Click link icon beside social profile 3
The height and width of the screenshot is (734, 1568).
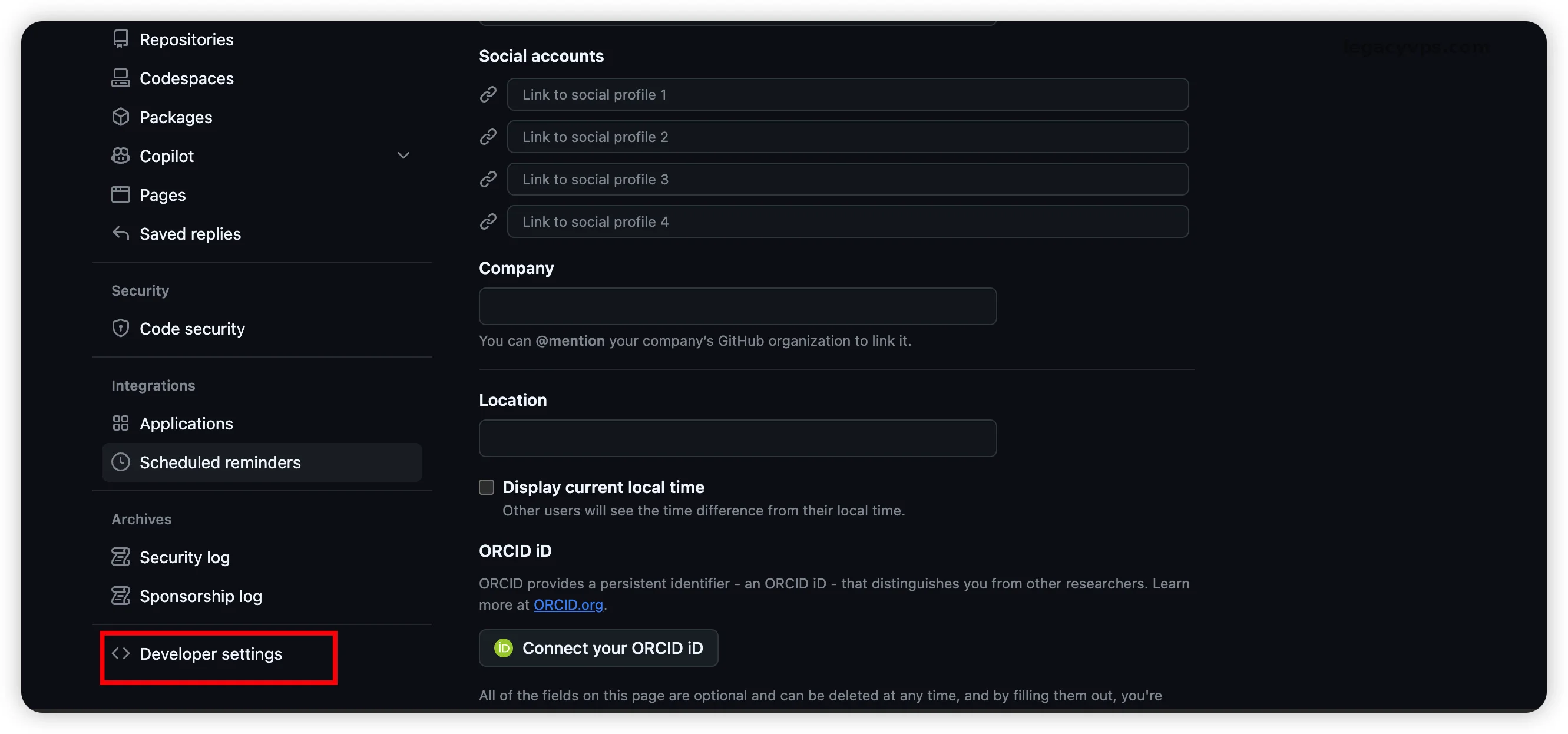click(488, 179)
